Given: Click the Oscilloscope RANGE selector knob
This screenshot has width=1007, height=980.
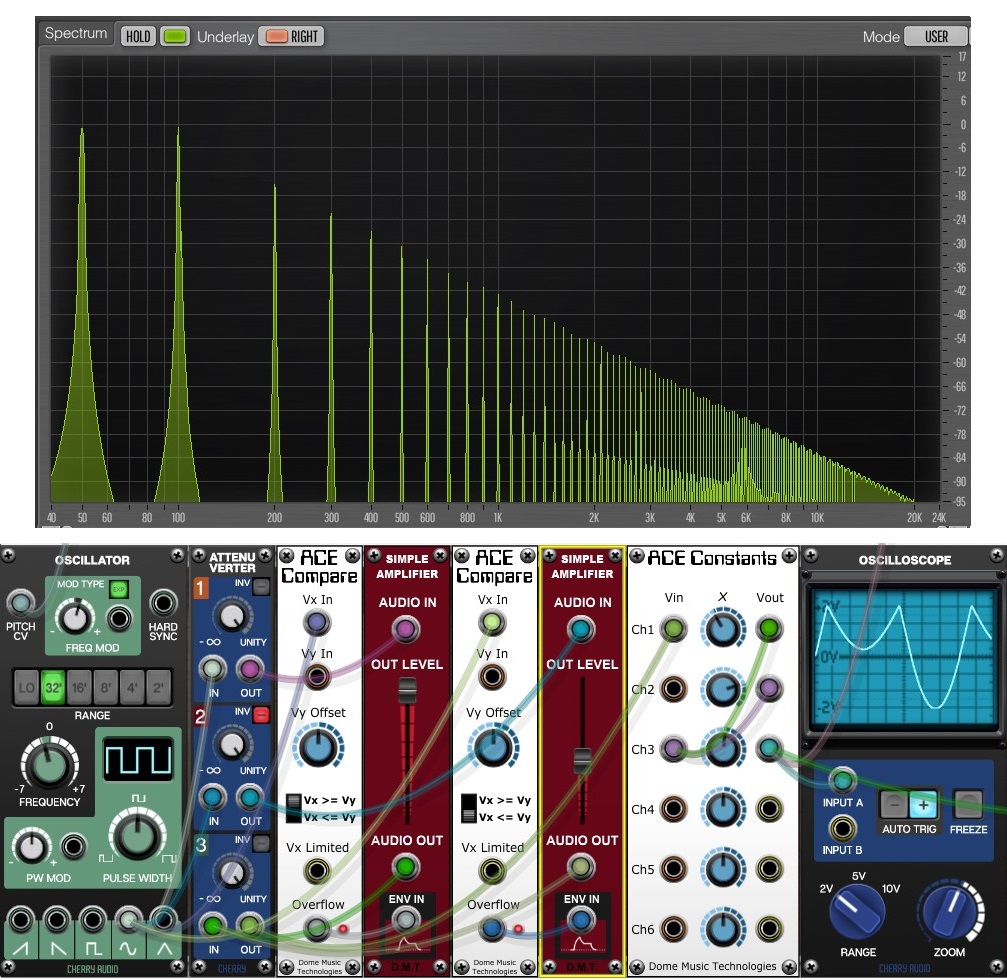Looking at the screenshot, I should 857,912.
